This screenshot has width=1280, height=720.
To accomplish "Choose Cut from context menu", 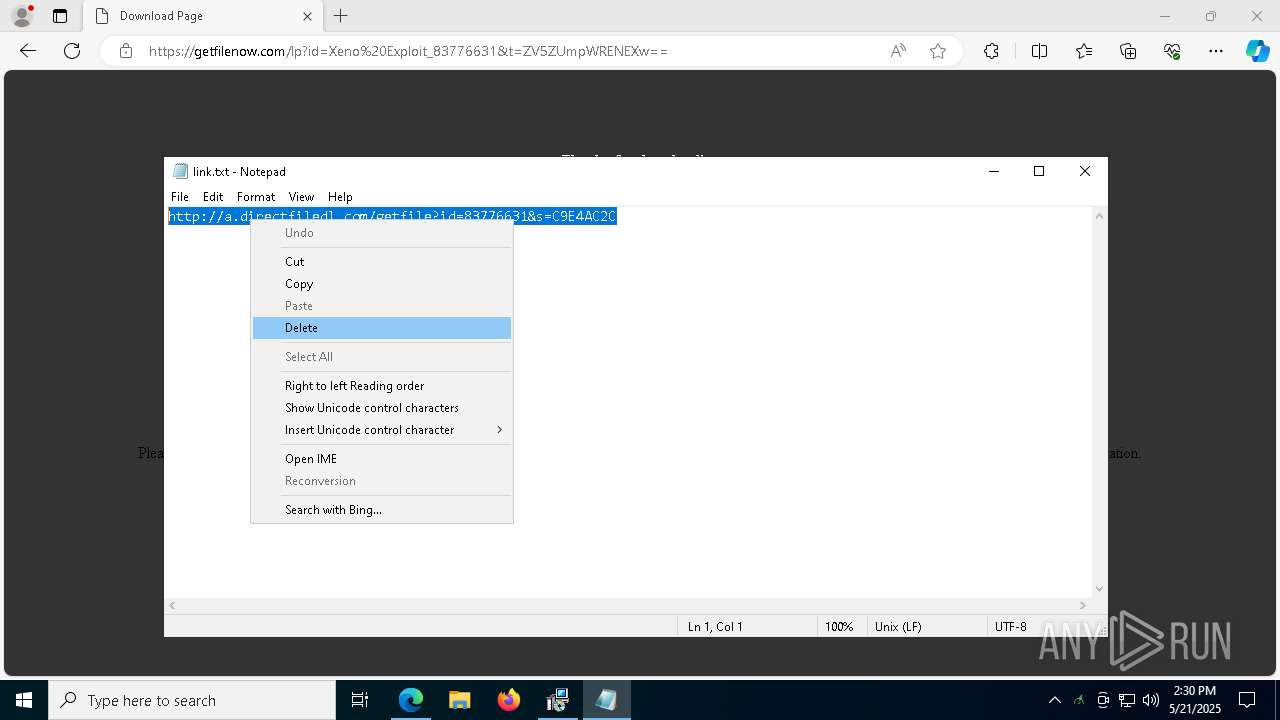I will click(382, 262).
